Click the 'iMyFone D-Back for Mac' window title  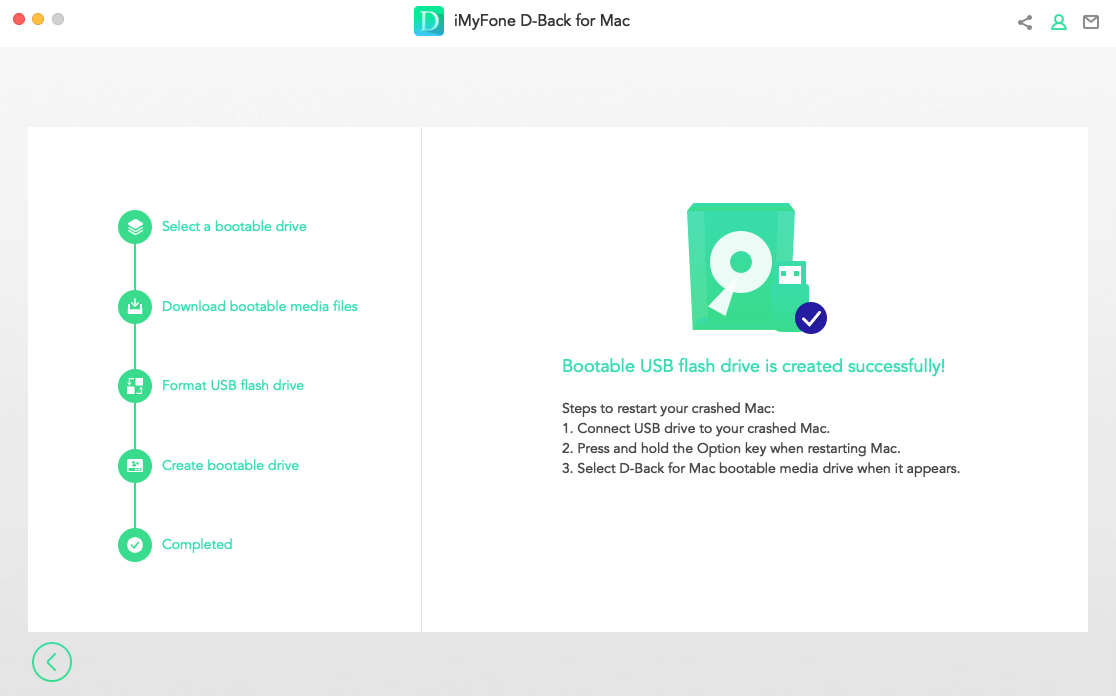tap(542, 21)
